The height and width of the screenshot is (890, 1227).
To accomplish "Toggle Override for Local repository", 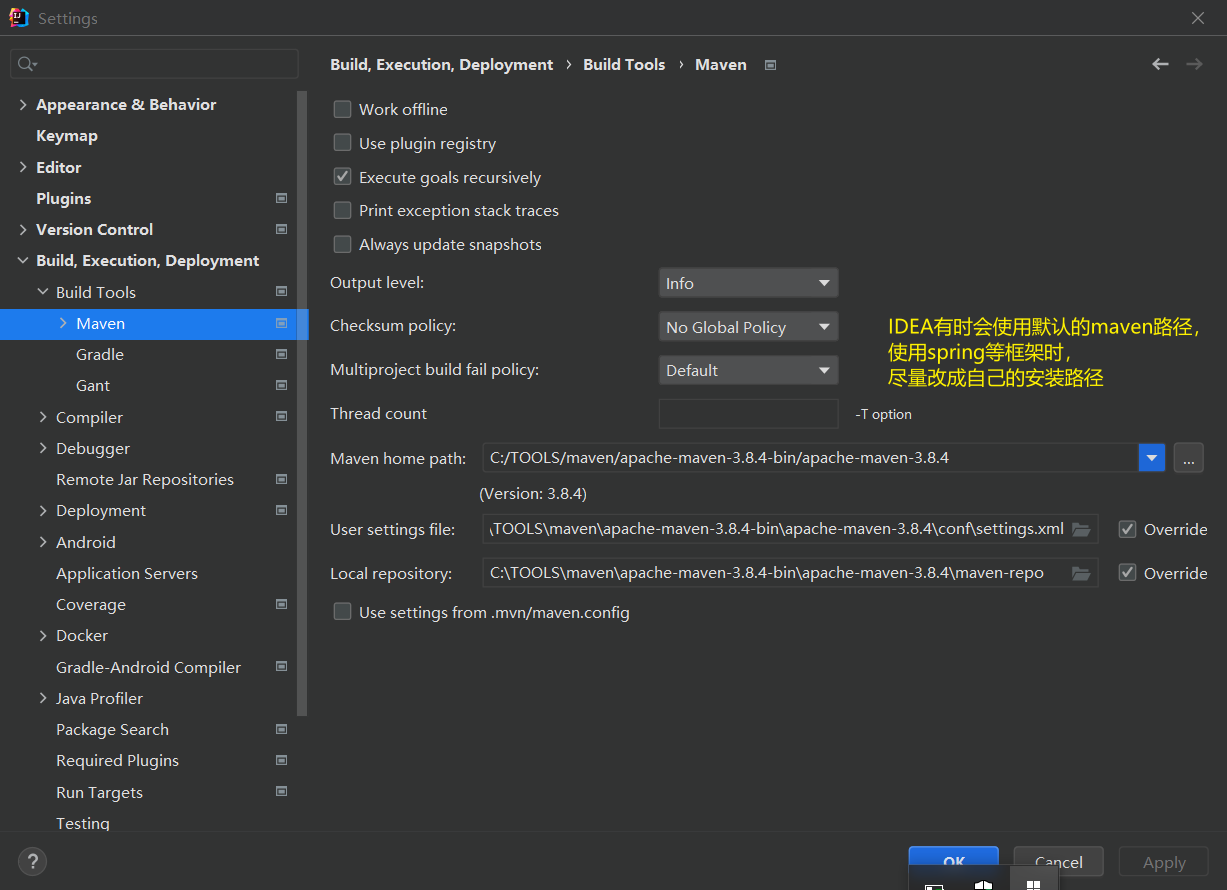I will pyautogui.click(x=1127, y=573).
